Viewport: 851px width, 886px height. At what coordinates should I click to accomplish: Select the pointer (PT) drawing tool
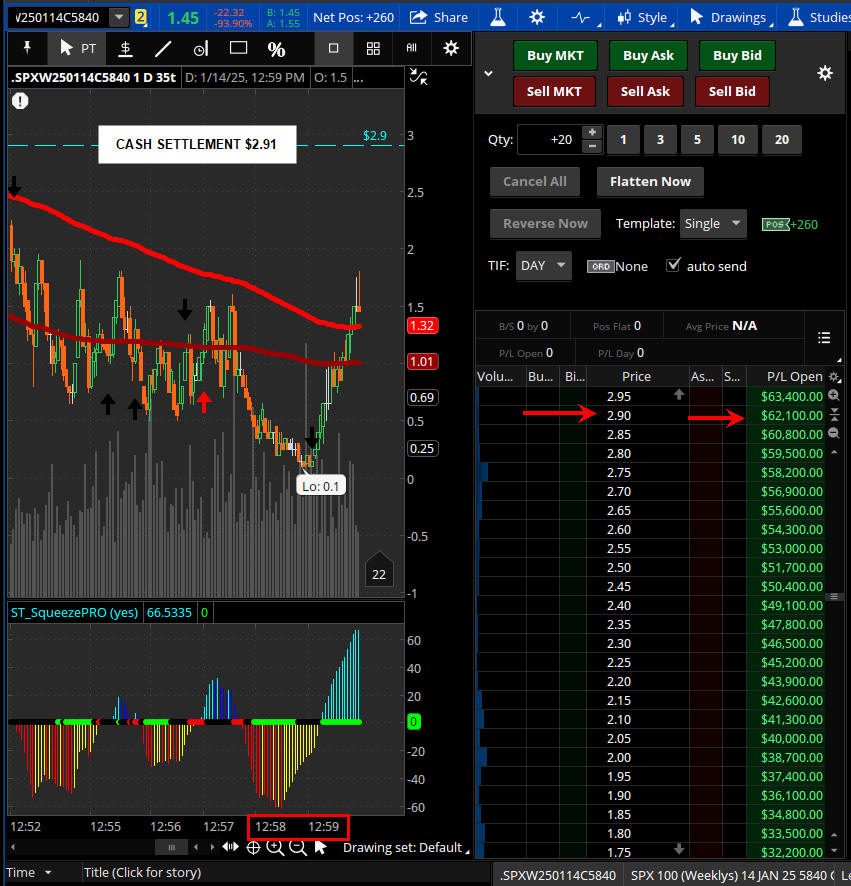pos(77,48)
